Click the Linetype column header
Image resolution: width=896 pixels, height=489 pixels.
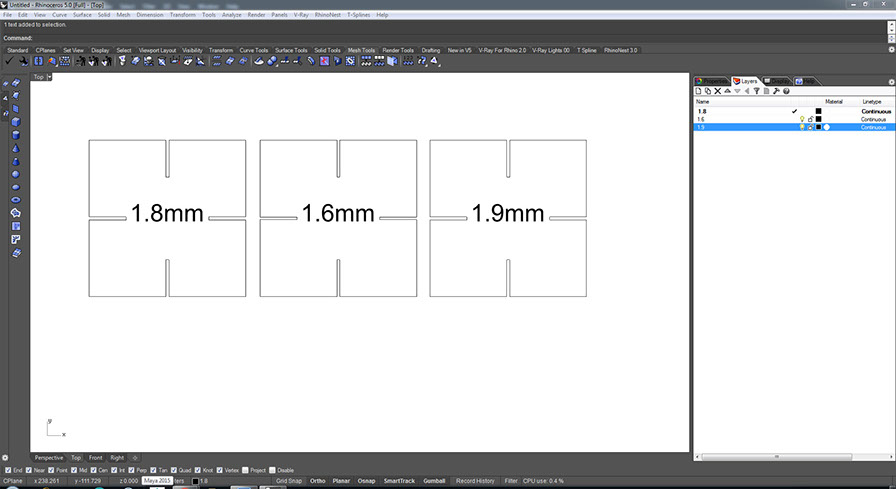[872, 102]
